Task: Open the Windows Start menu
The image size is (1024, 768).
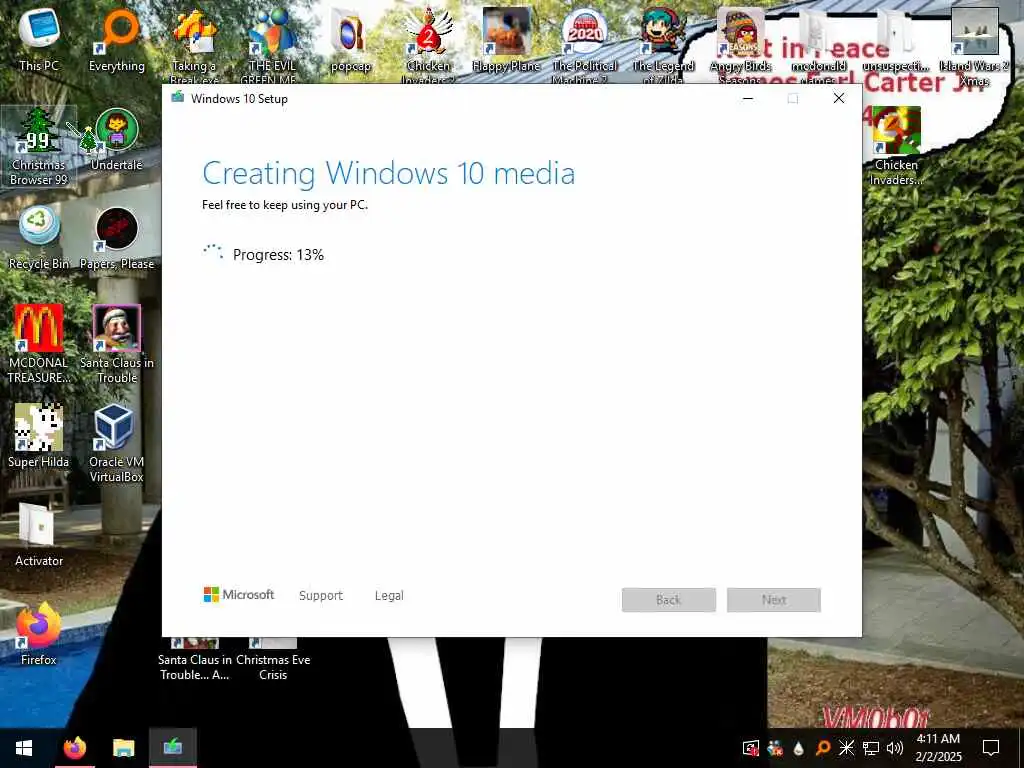Action: 24,748
